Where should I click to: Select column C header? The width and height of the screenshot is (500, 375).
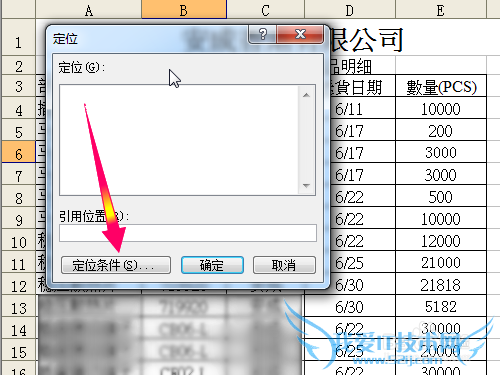pyautogui.click(x=265, y=10)
